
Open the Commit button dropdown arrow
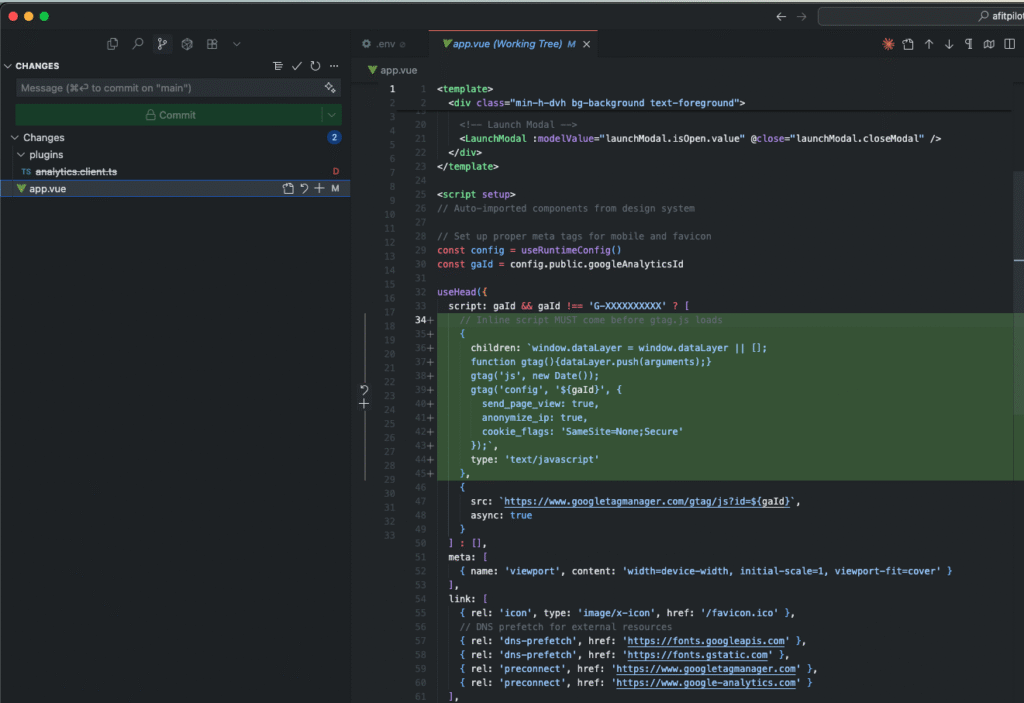click(332, 115)
